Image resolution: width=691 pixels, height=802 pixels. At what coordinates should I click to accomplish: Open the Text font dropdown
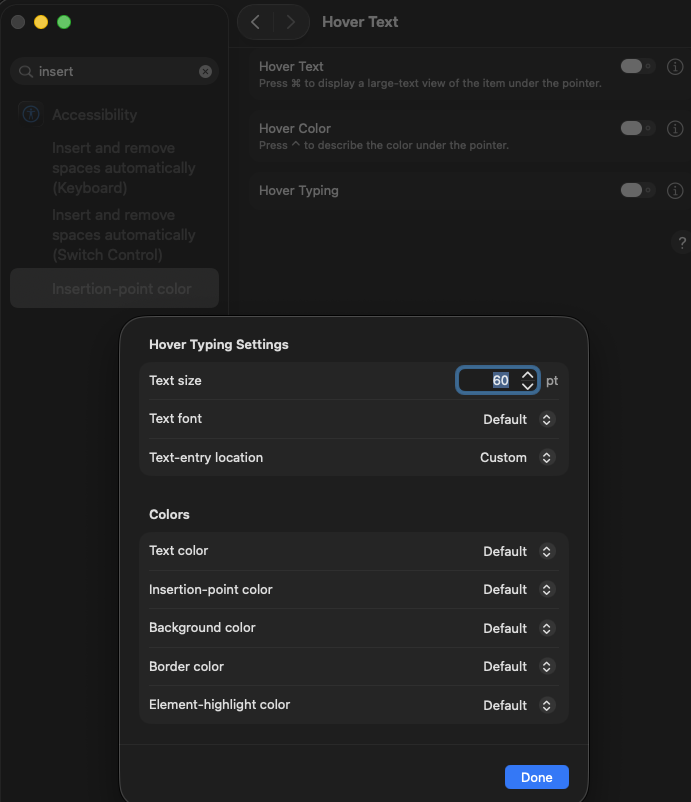pos(518,419)
